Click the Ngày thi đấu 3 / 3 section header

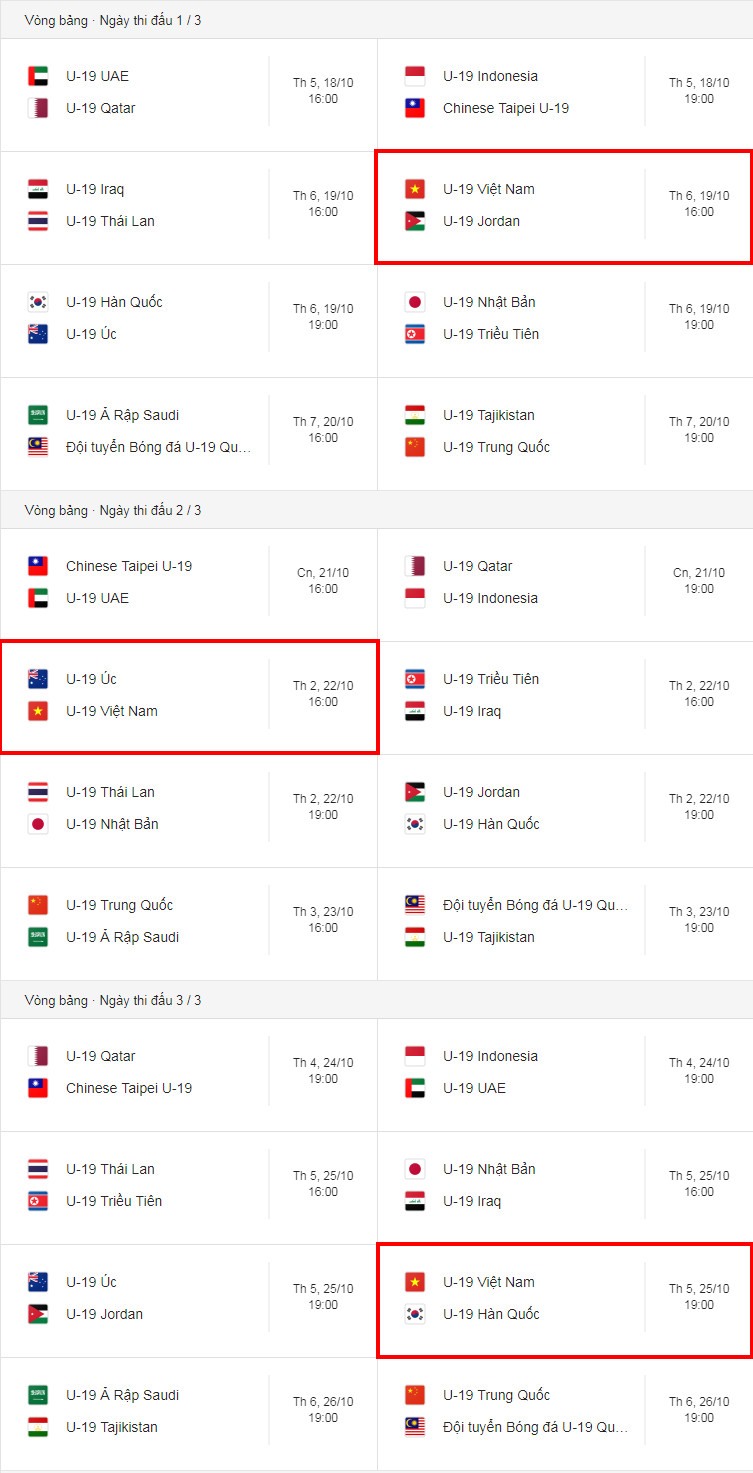[x=113, y=1000]
